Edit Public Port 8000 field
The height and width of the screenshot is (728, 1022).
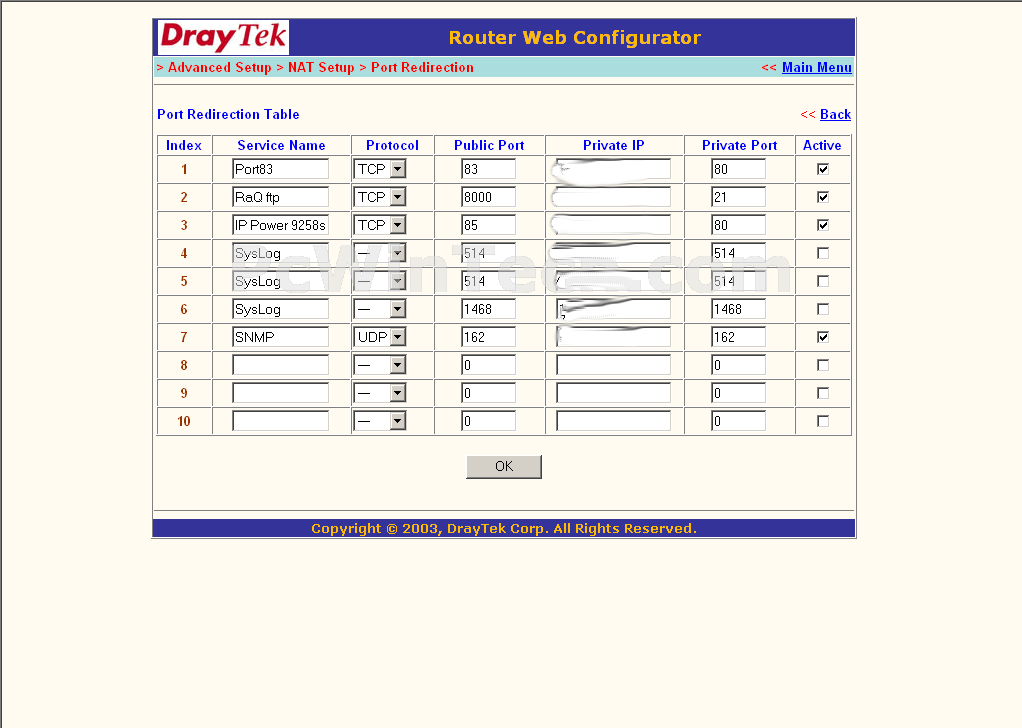(x=488, y=197)
